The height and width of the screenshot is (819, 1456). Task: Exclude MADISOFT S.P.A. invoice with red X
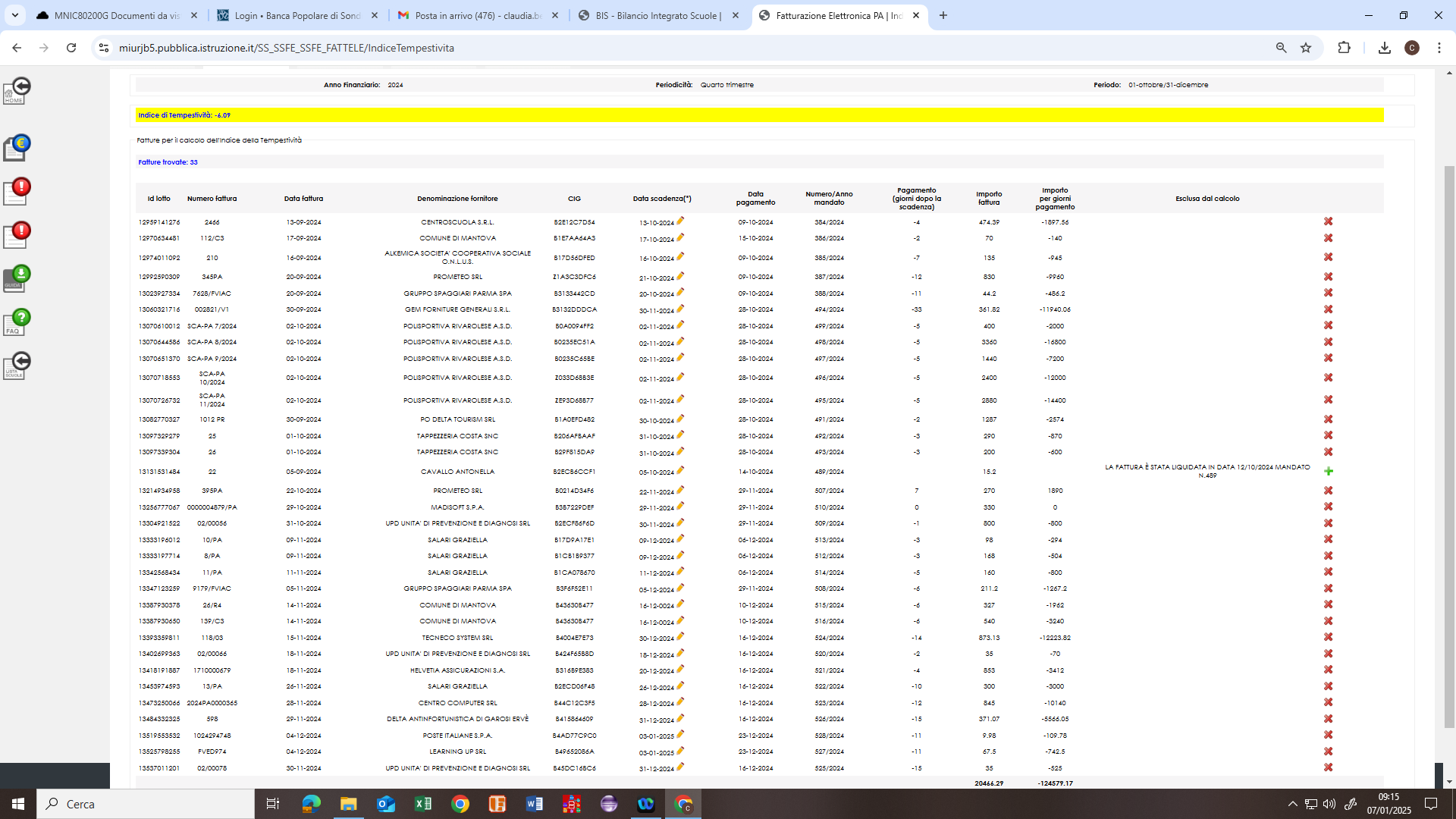point(1328,507)
